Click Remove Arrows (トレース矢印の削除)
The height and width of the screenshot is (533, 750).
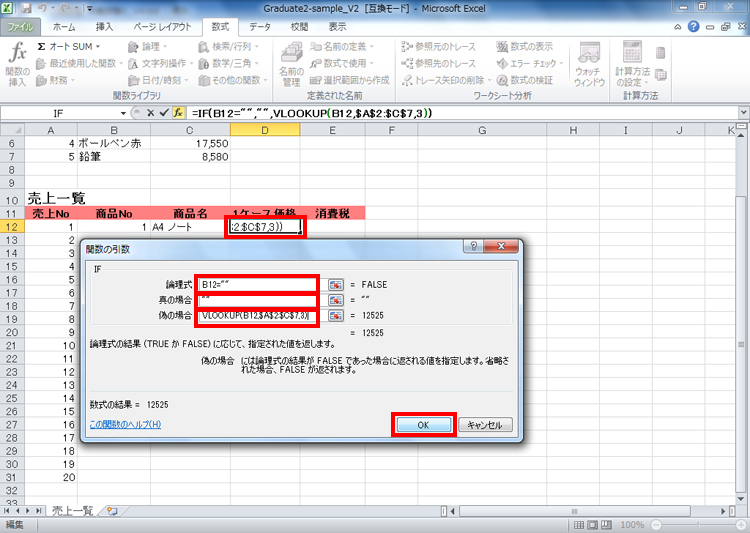[446, 80]
